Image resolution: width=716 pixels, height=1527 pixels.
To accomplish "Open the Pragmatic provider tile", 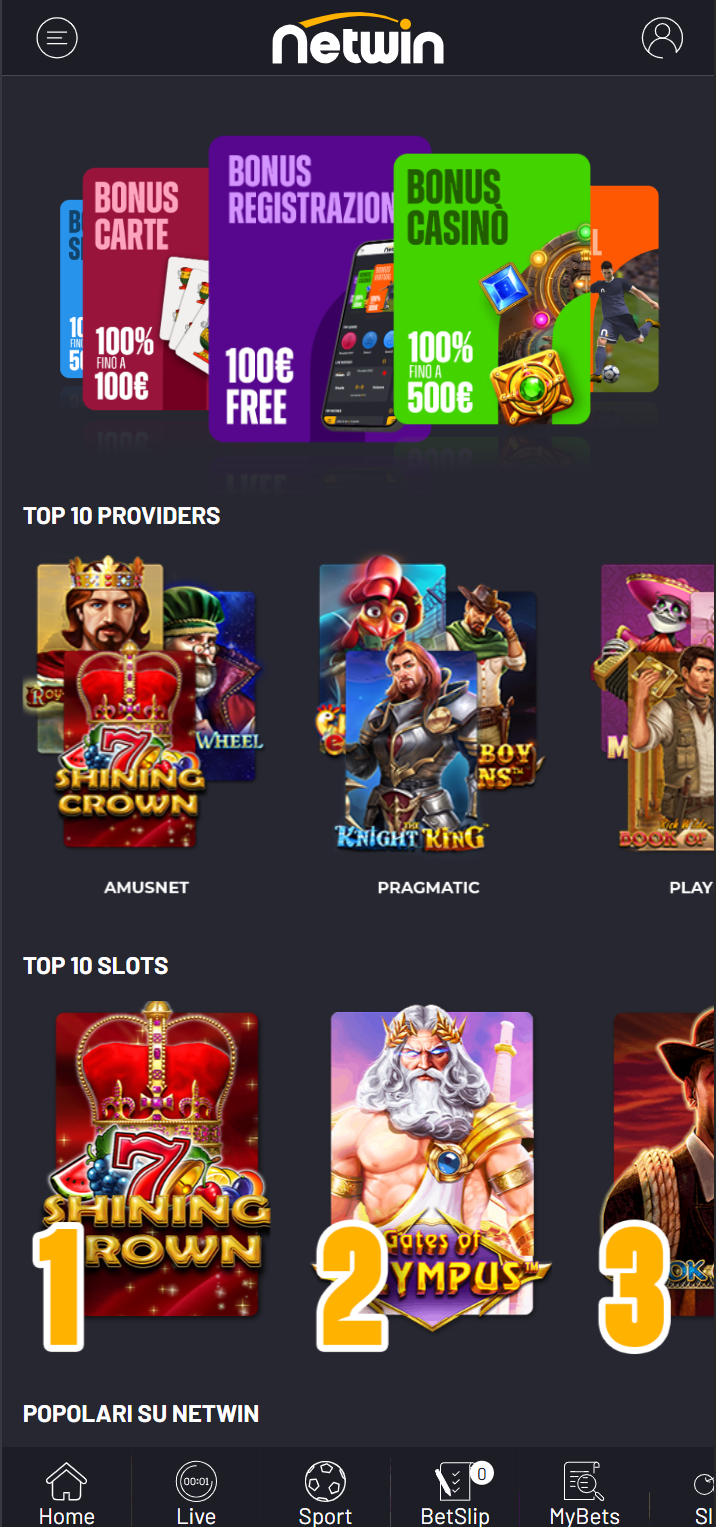I will point(428,704).
